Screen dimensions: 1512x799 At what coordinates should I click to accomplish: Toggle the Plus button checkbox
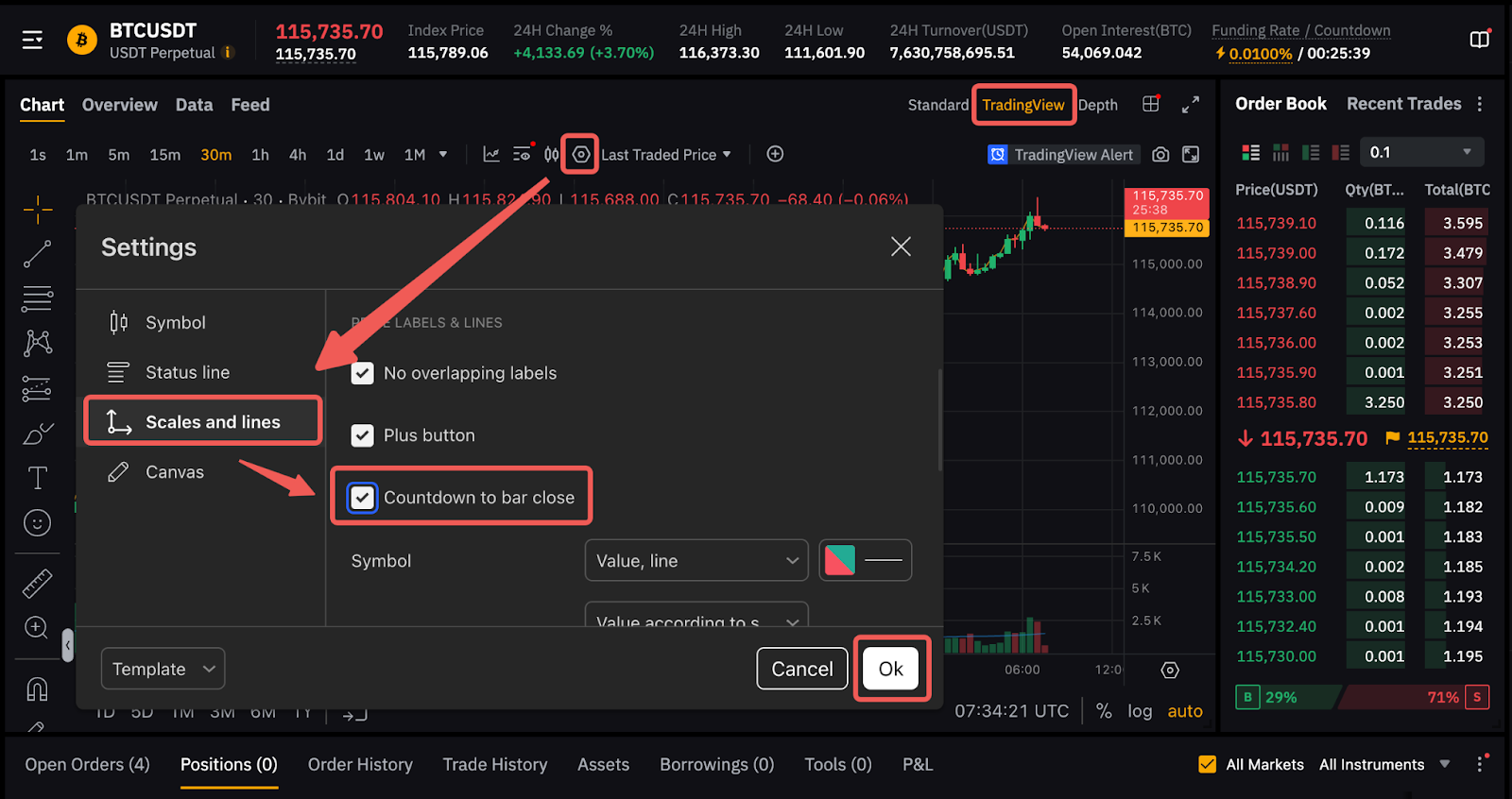(x=363, y=435)
